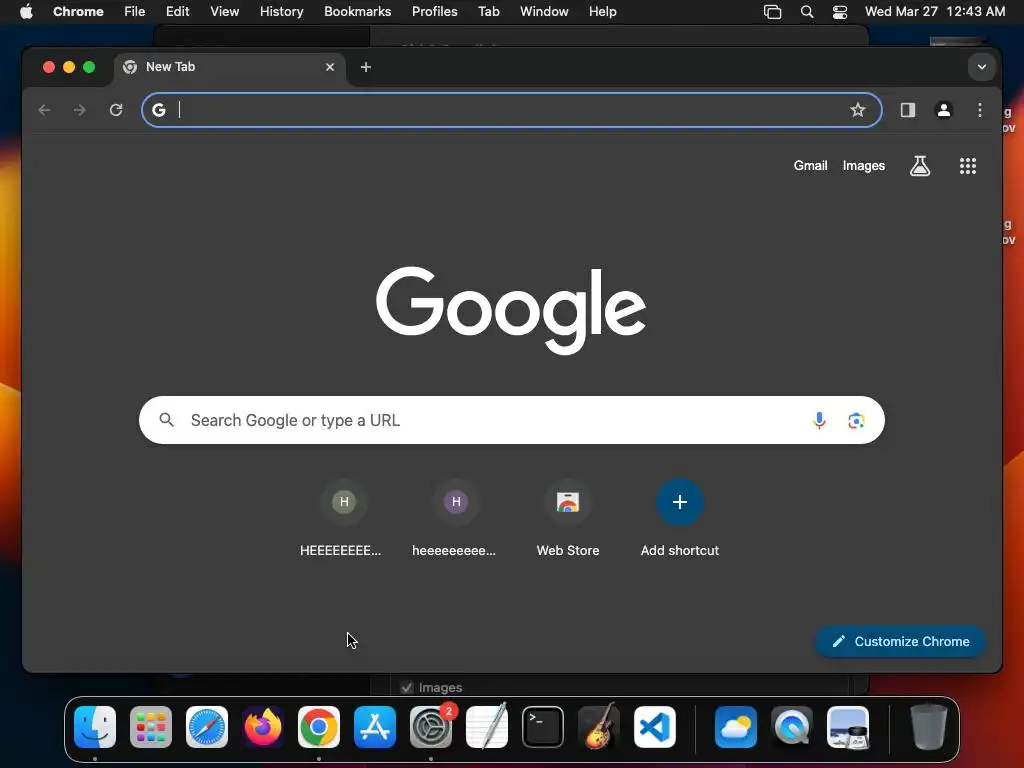The width and height of the screenshot is (1024, 768).
Task: Open the profile avatar icon
Action: [x=944, y=110]
